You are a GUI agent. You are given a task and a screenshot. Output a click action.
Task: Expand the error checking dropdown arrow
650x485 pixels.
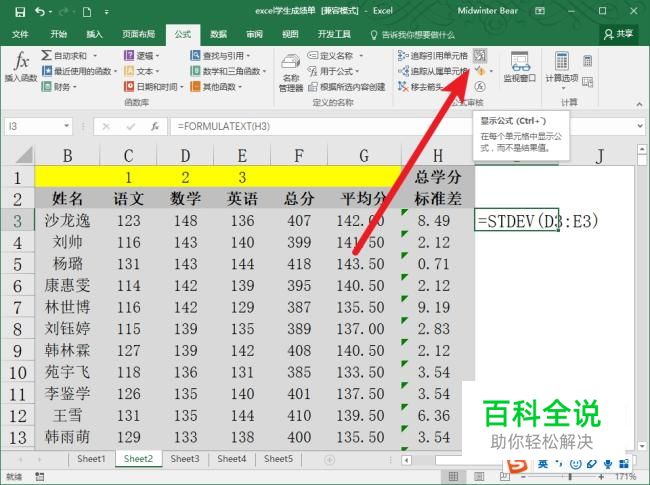coord(491,71)
